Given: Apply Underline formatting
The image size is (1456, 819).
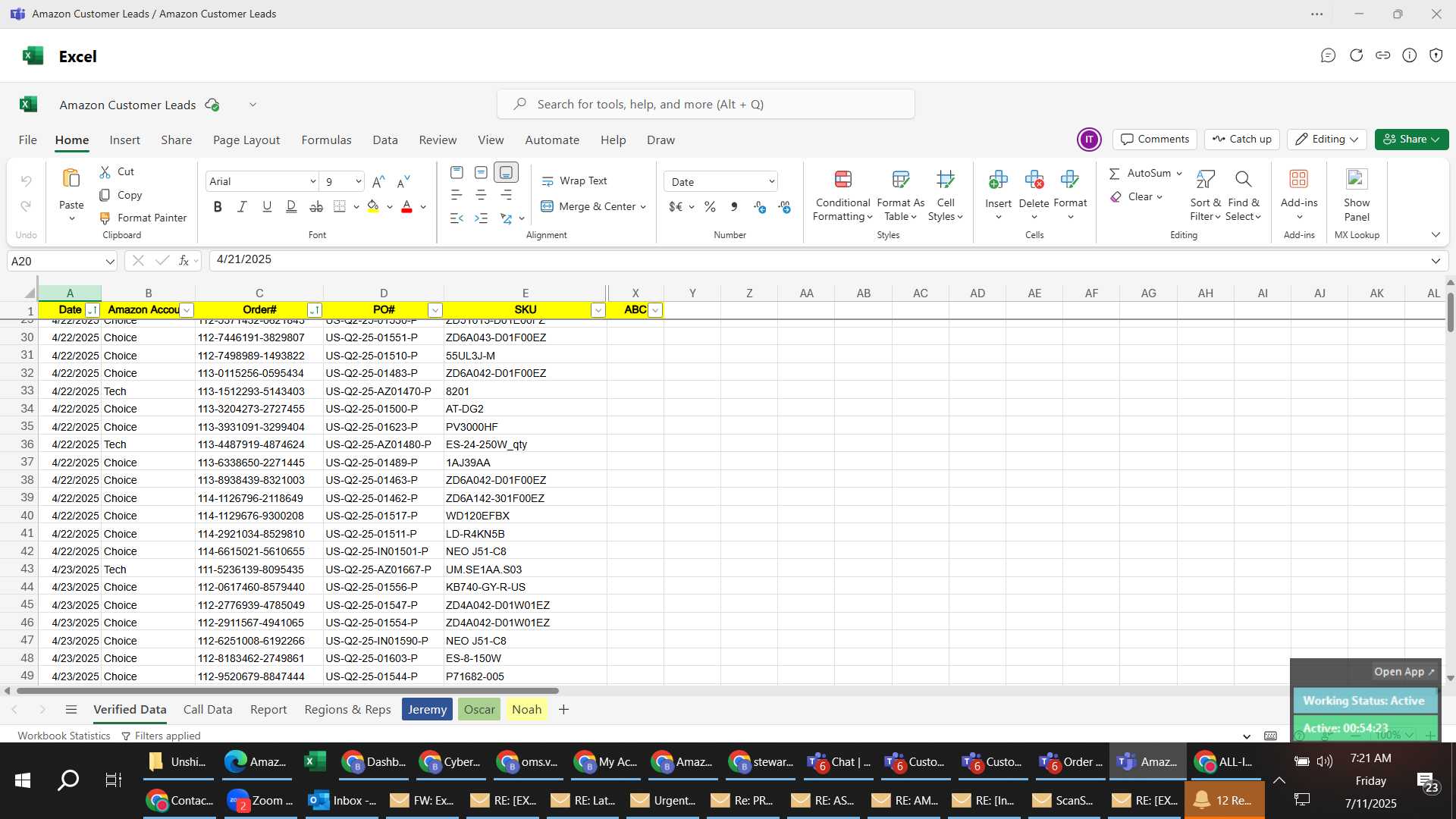Looking at the screenshot, I should click(x=267, y=206).
